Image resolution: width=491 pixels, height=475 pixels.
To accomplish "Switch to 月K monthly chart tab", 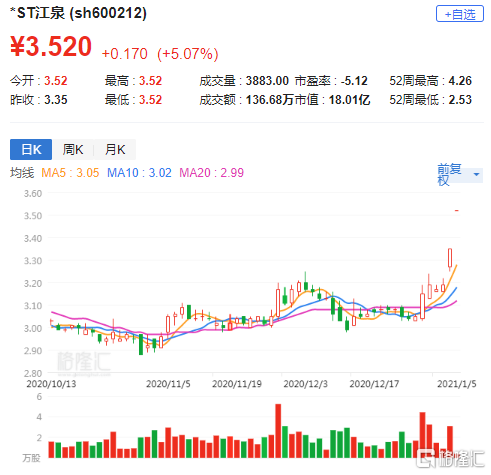I will point(115,149).
